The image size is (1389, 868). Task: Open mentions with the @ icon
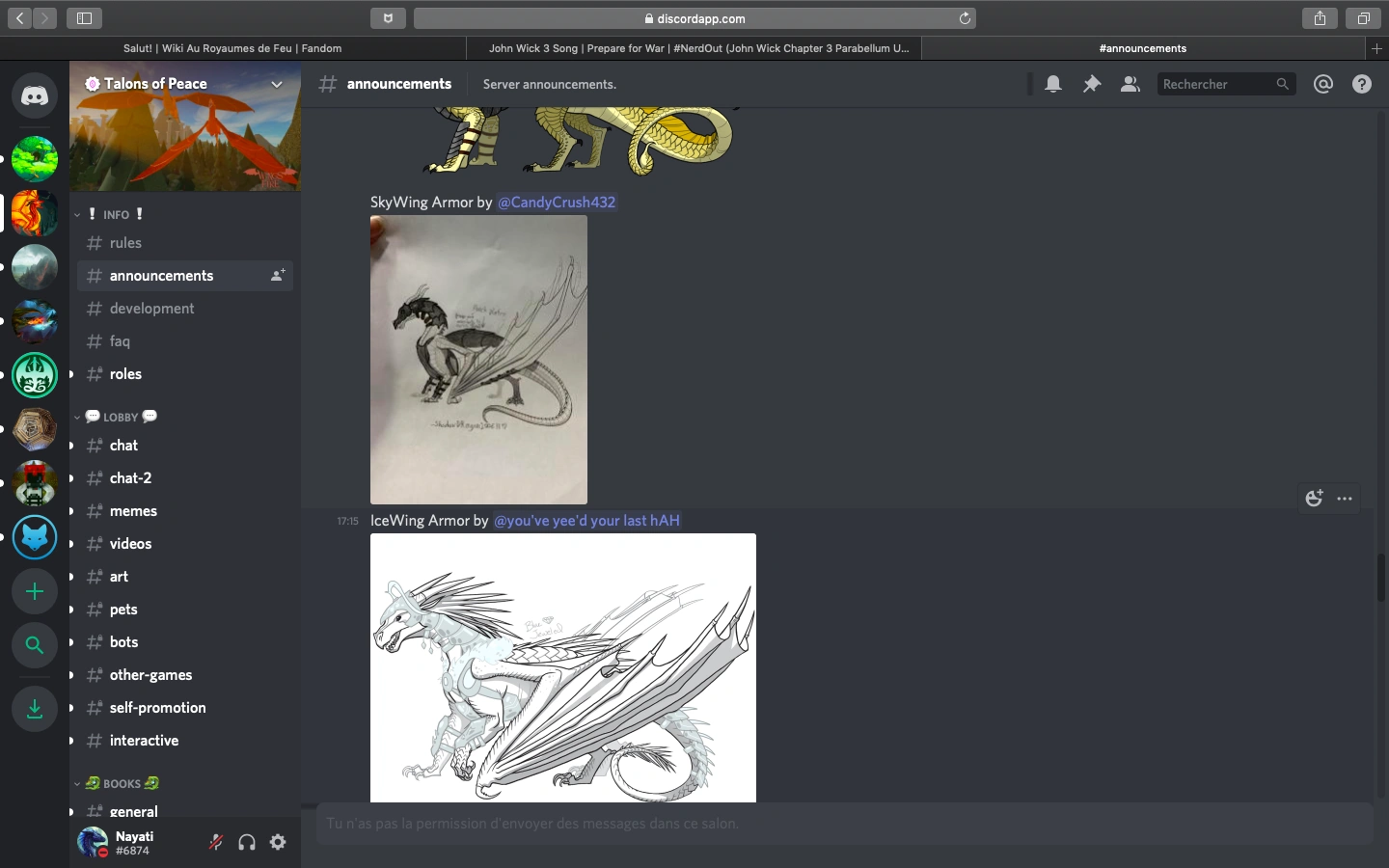pos(1323,85)
